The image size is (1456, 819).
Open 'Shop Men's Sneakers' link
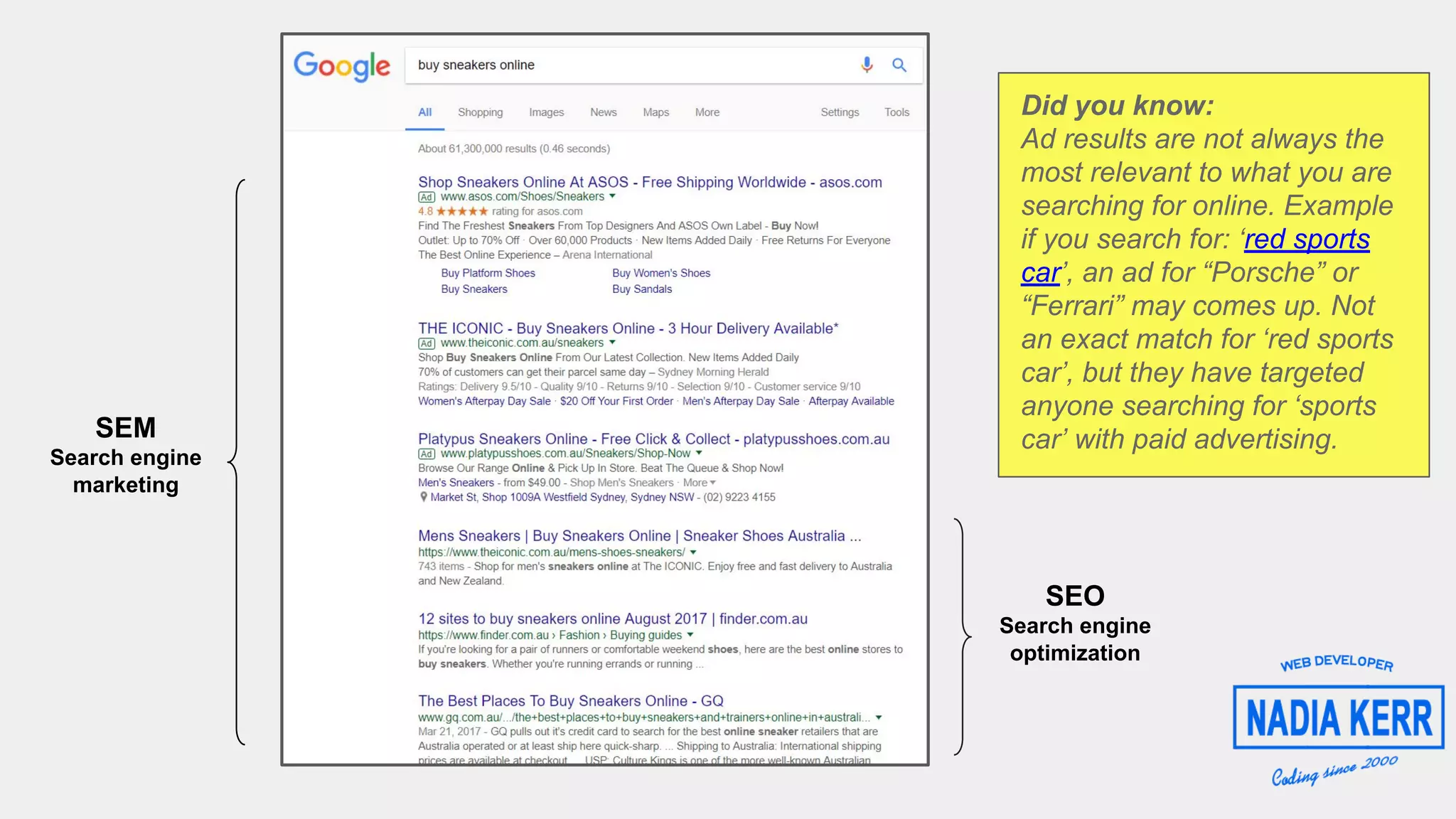tap(621, 483)
